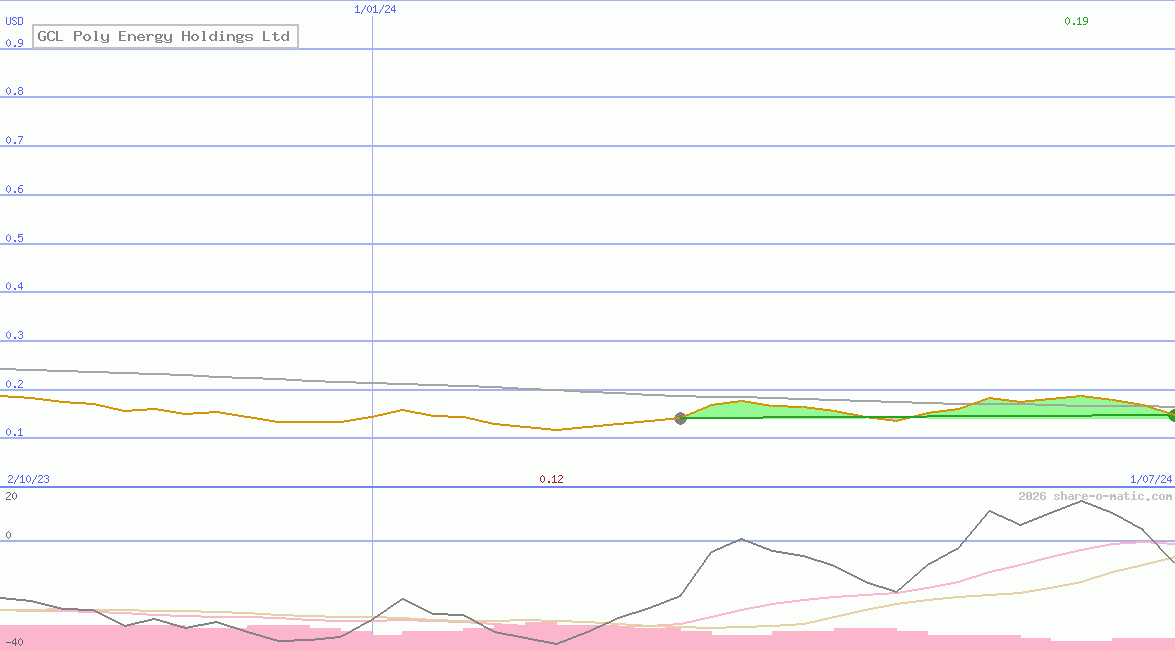
Task: Click the GCL Poly Energy Holdings Ltd title box
Action: (166, 36)
